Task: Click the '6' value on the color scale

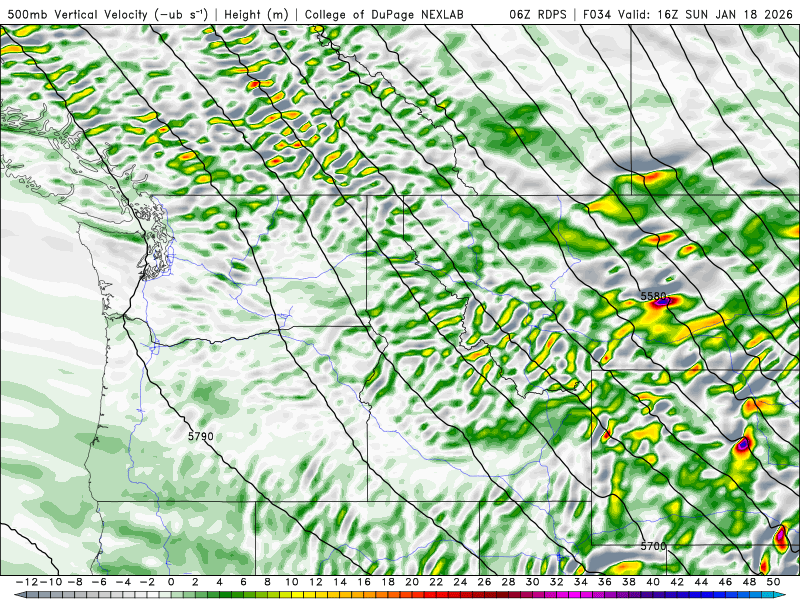Action: point(243,582)
